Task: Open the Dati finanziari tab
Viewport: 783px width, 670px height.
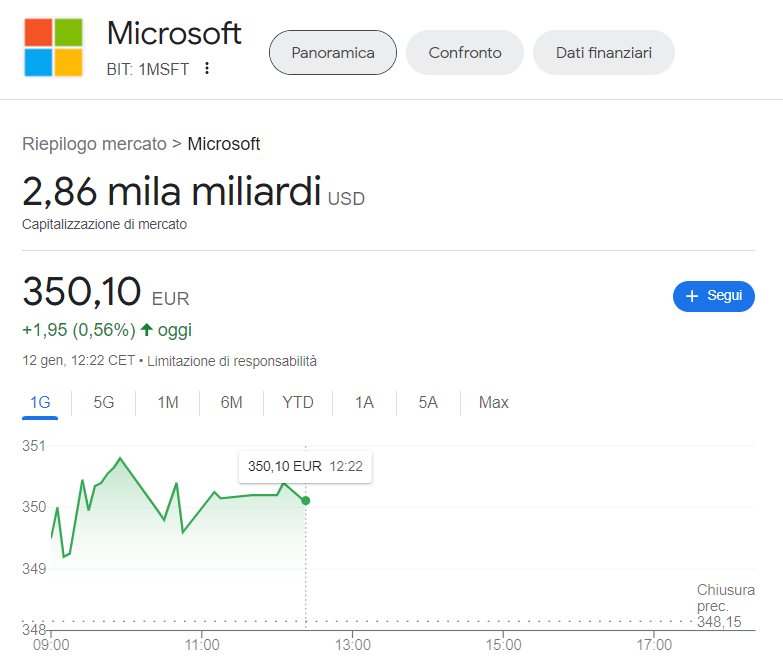Action: tap(603, 53)
